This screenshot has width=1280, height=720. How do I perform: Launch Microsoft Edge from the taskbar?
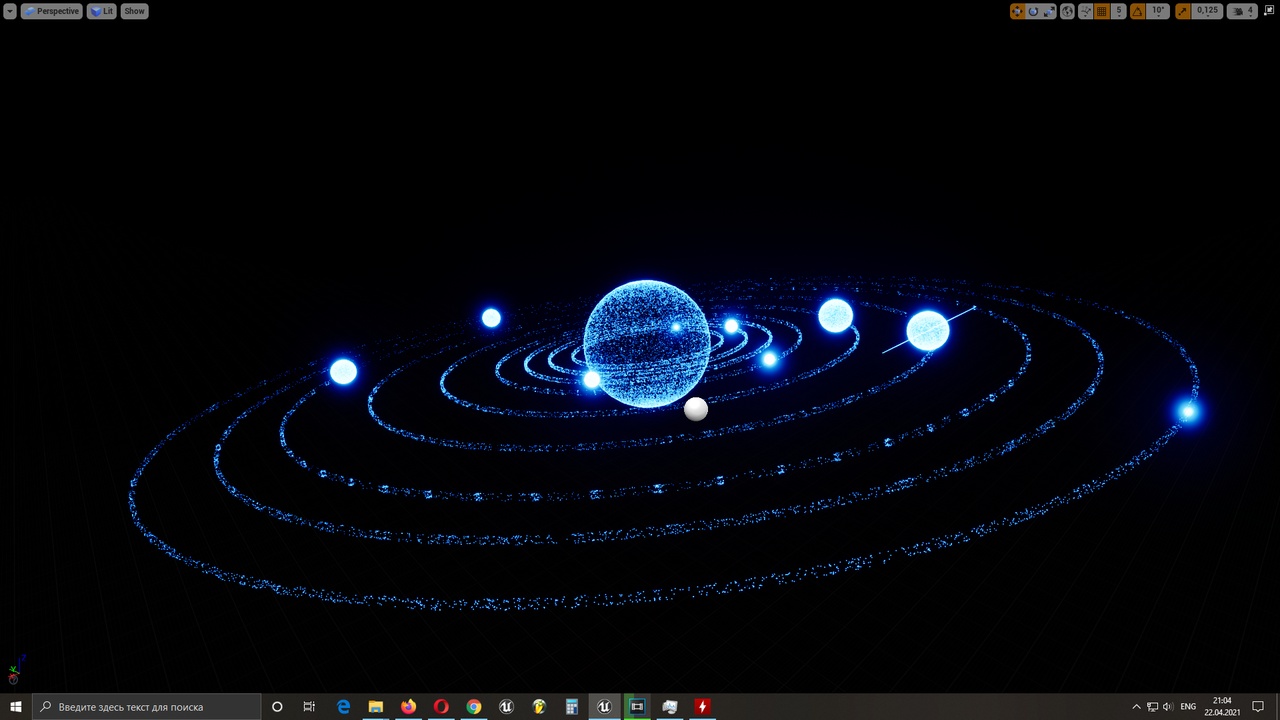tap(343, 707)
